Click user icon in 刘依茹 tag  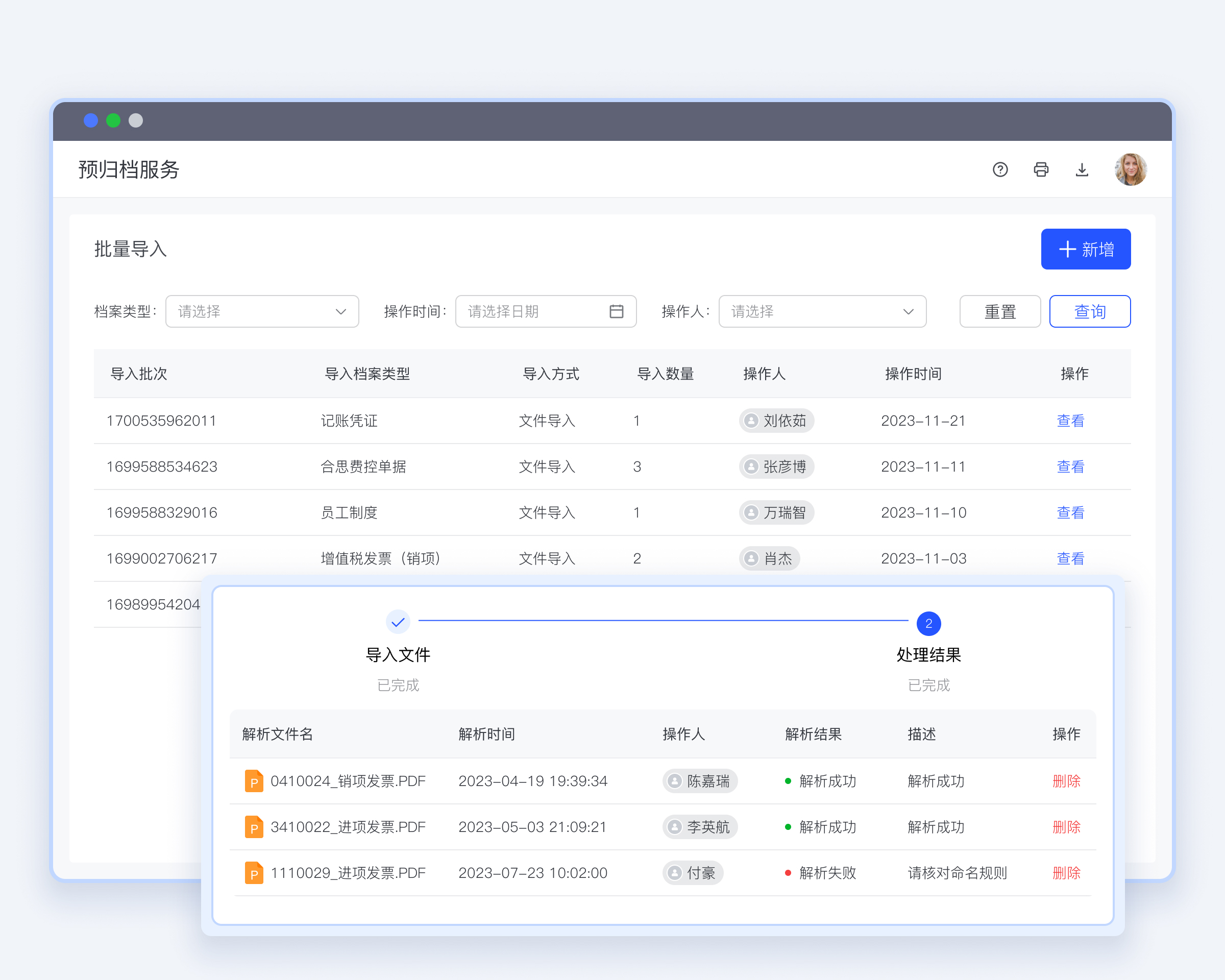click(751, 421)
